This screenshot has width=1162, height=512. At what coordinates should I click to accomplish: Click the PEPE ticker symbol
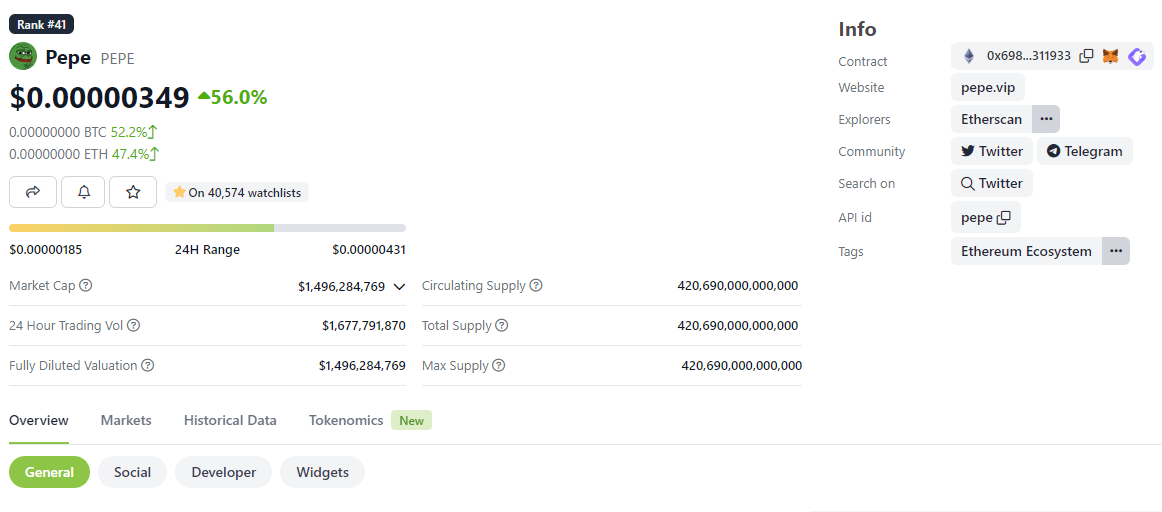coord(118,59)
